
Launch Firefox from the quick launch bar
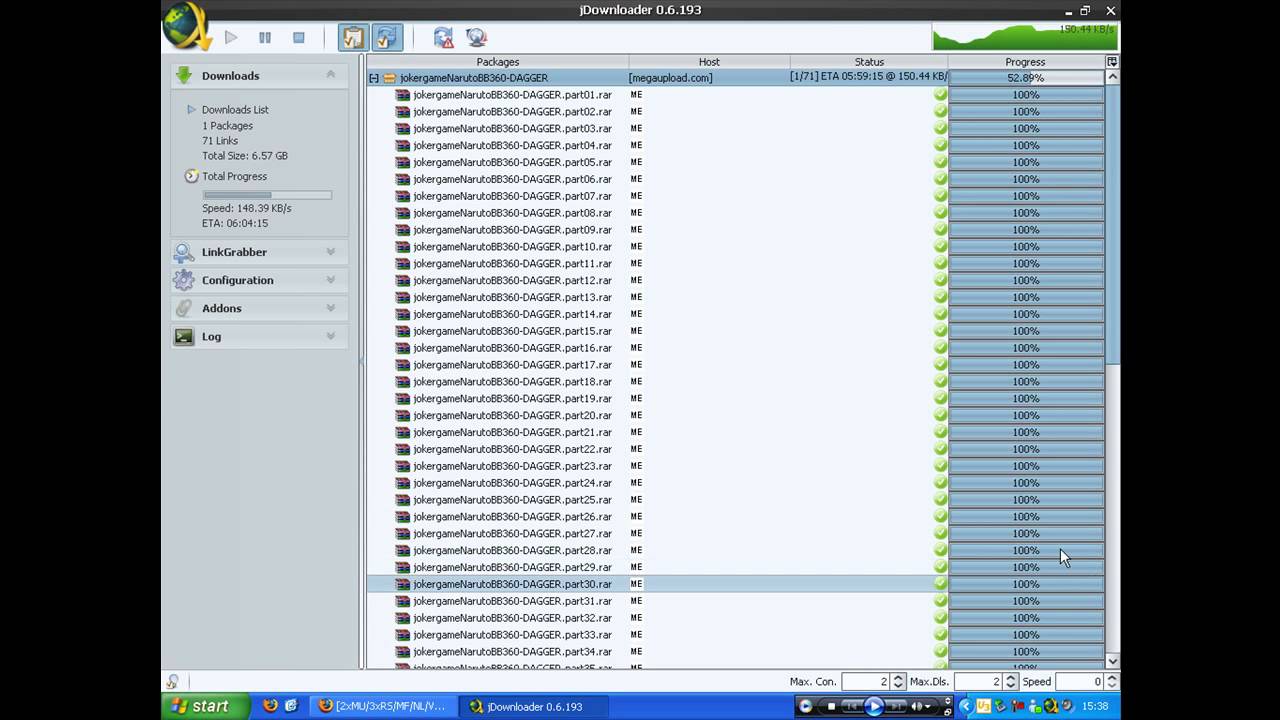coord(270,706)
